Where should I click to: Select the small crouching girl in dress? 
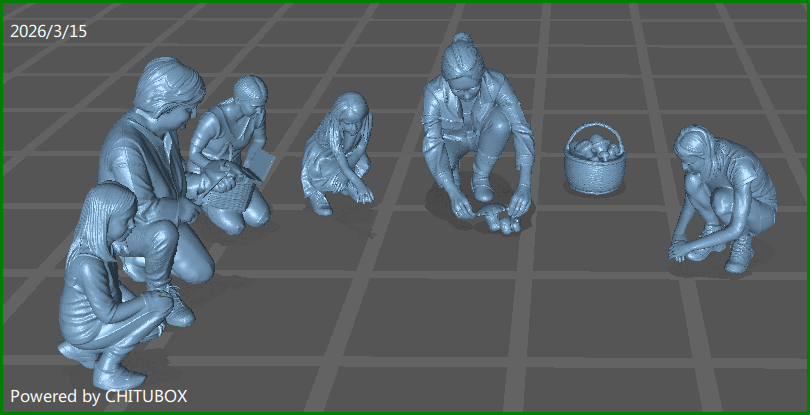(338, 153)
